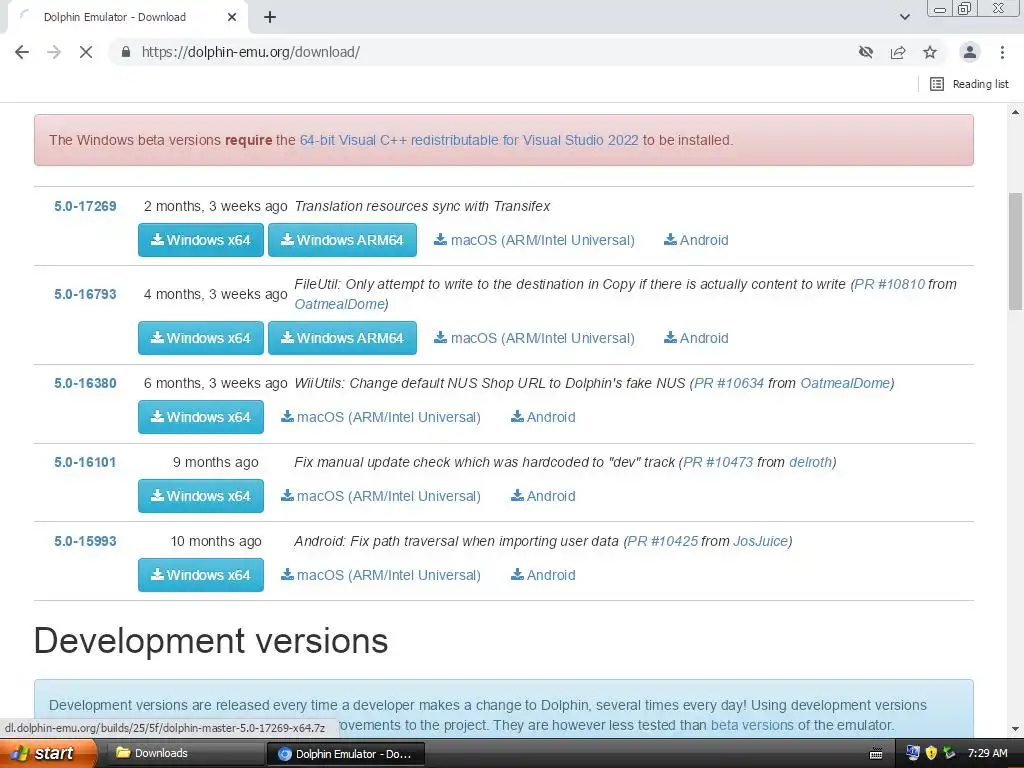
Task: Open OatmealDome link under 5.0-16793
Action: [x=339, y=304]
